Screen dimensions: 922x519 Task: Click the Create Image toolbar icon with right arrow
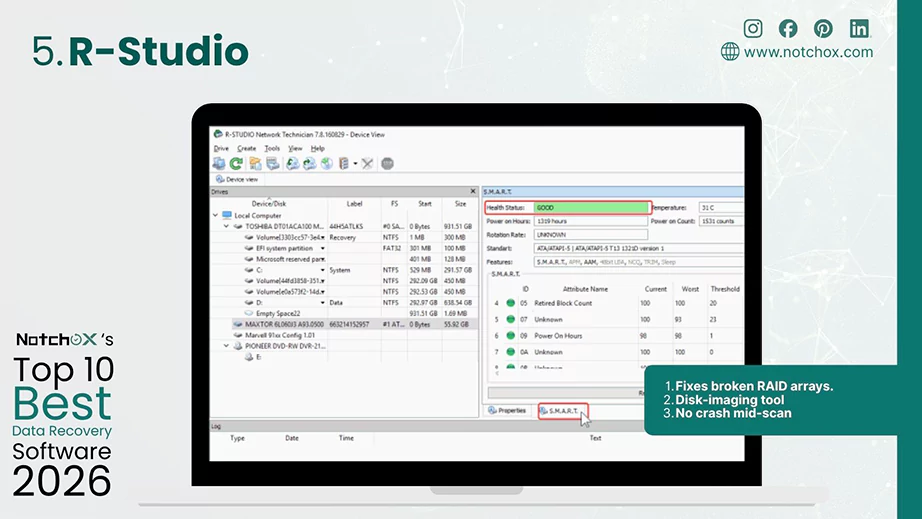coord(309,163)
